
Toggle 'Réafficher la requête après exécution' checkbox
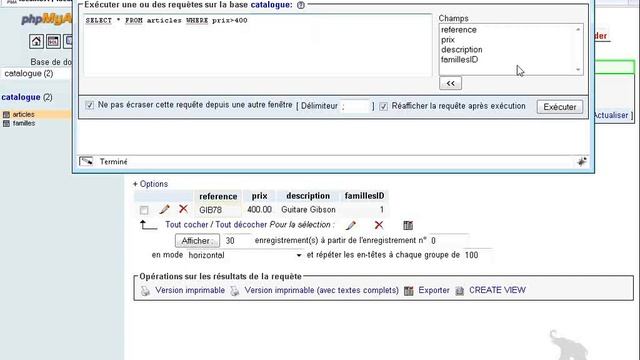[x=383, y=106]
